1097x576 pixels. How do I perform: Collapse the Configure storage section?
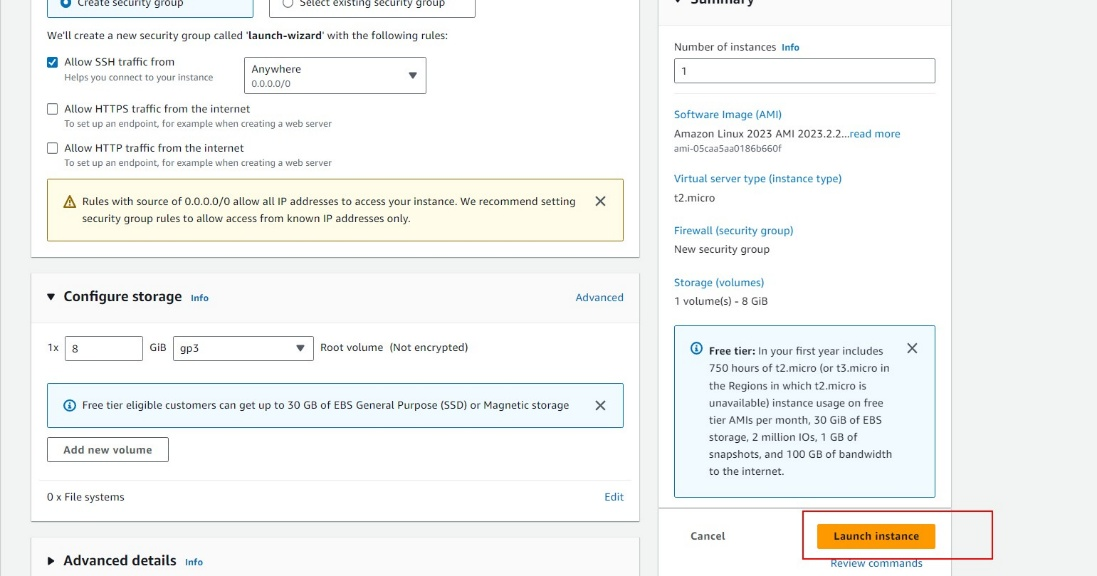(52, 297)
